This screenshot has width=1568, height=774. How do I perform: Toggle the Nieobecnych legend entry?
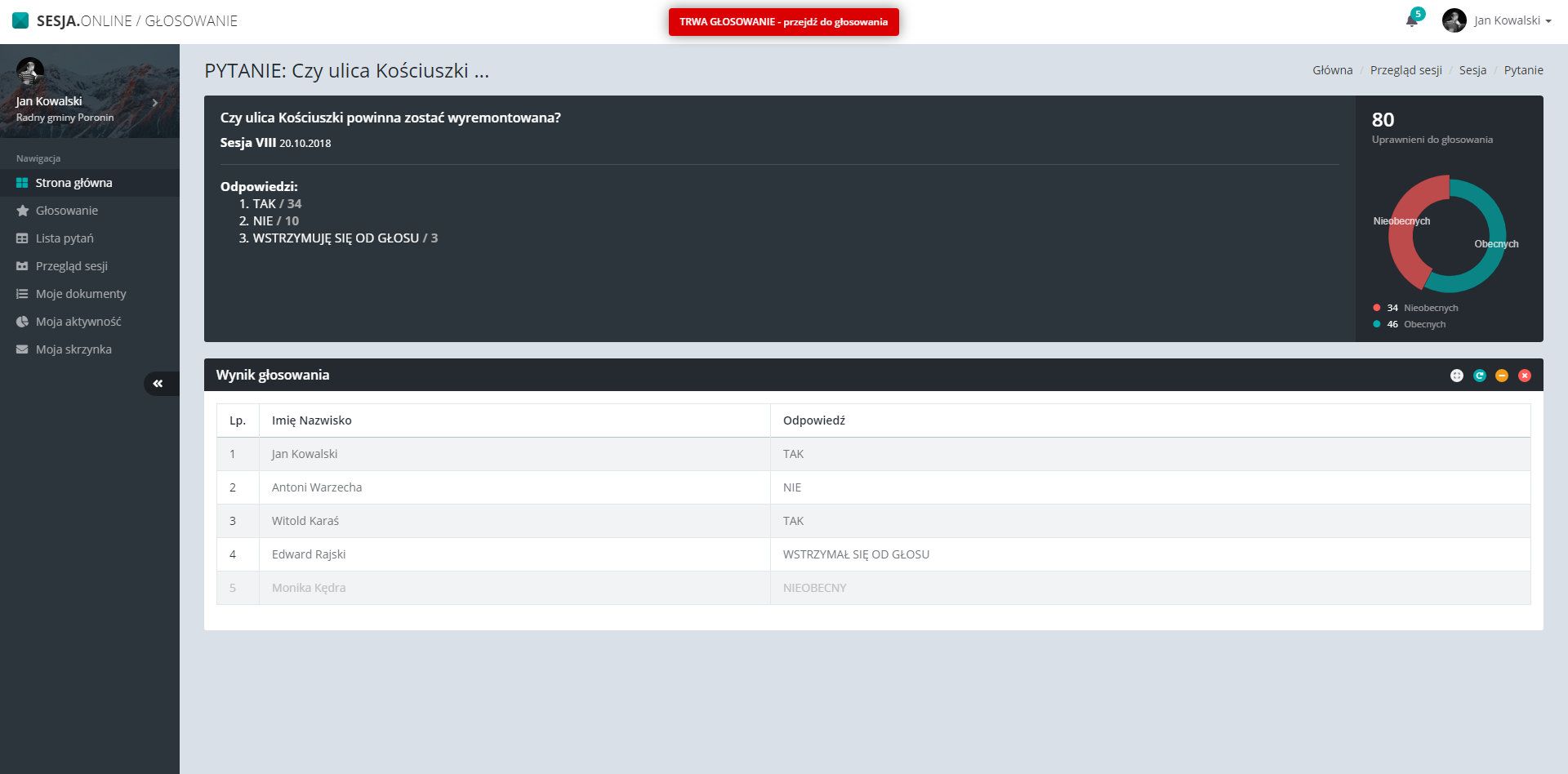click(x=1421, y=308)
